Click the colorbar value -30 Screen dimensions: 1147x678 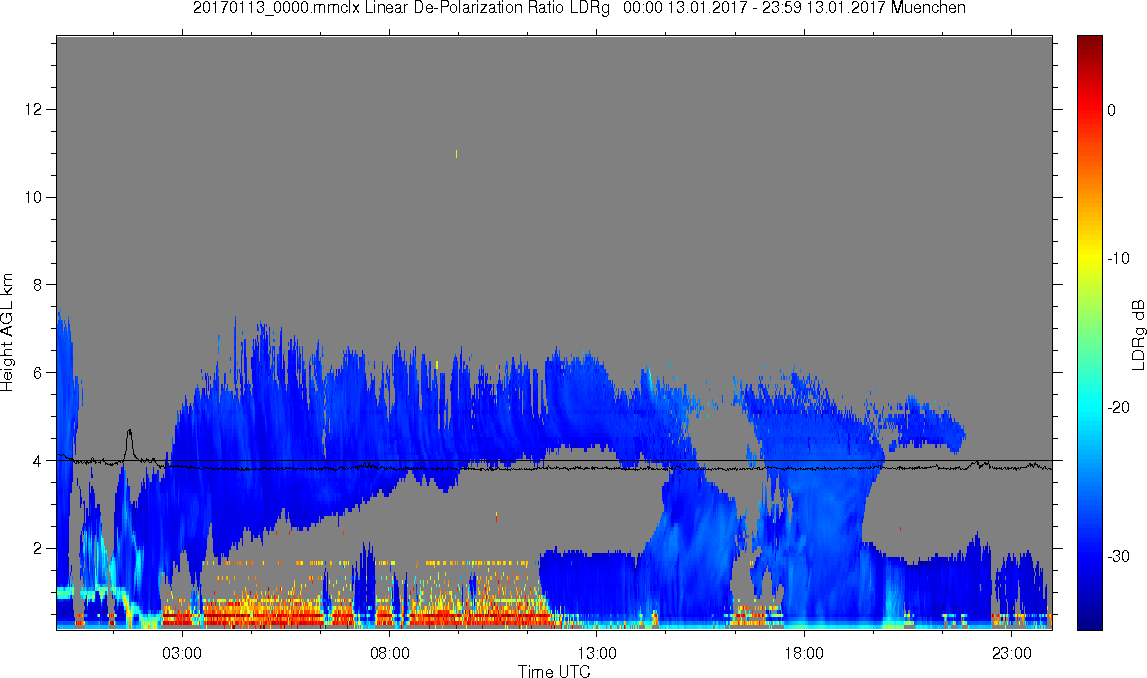[1118, 557]
